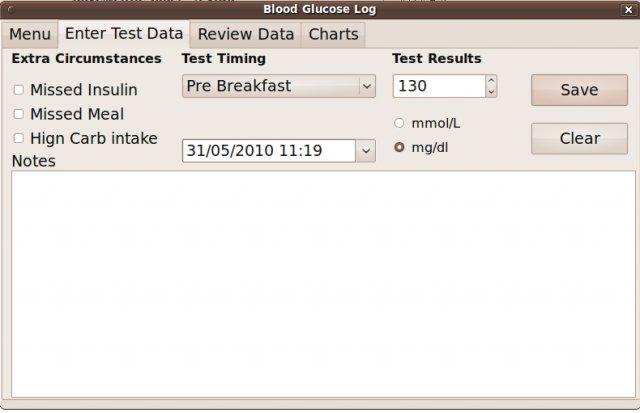Close the Blood Glucose Log window

627,9
